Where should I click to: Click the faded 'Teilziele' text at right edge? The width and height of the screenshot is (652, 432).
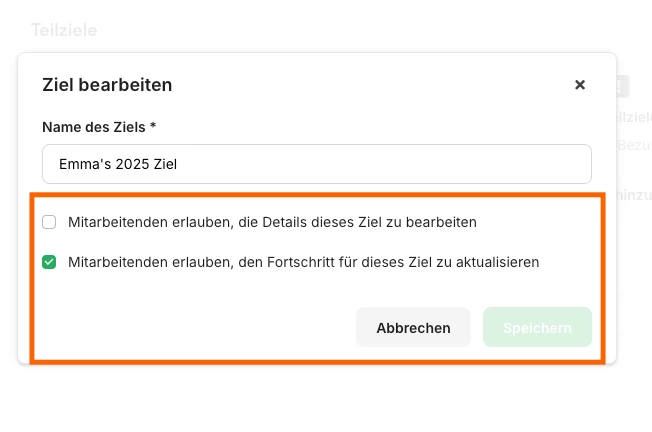(x=634, y=117)
